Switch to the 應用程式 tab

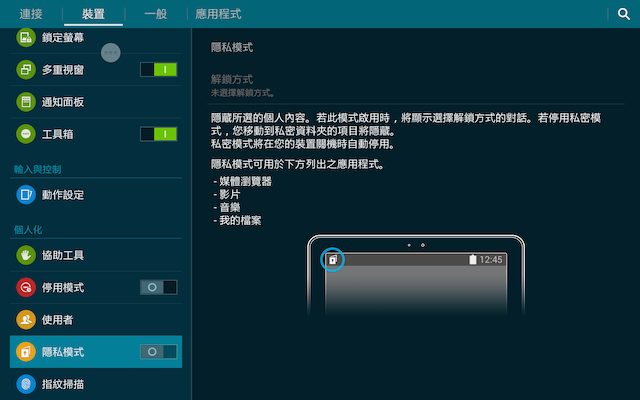(218, 14)
